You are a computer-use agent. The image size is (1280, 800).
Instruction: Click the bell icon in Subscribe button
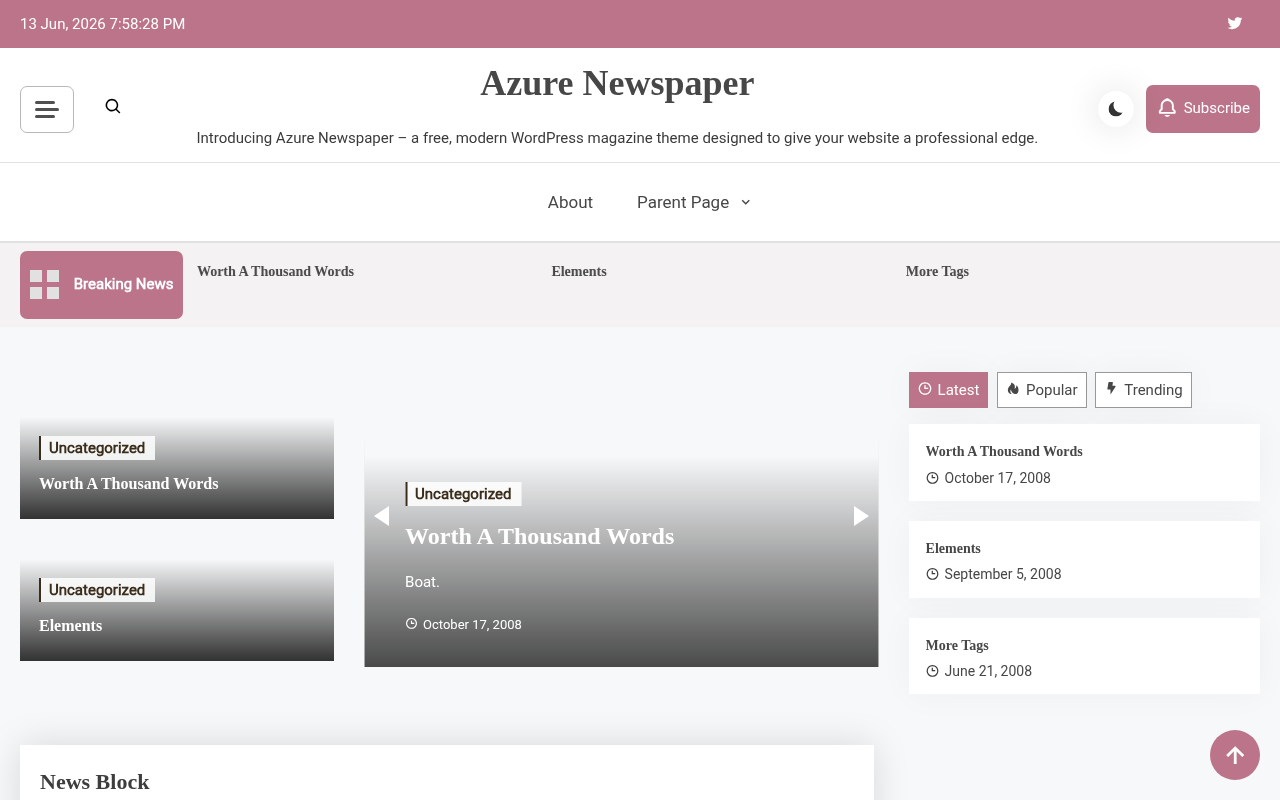click(x=1167, y=108)
